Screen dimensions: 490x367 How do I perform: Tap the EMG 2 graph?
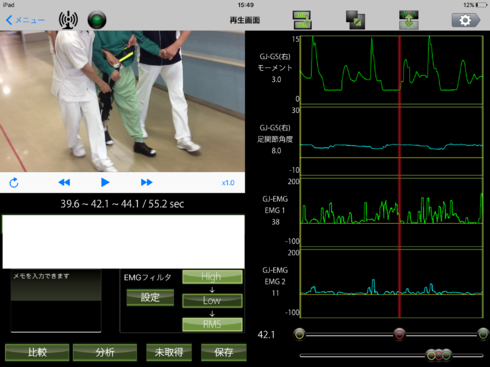(x=391, y=283)
